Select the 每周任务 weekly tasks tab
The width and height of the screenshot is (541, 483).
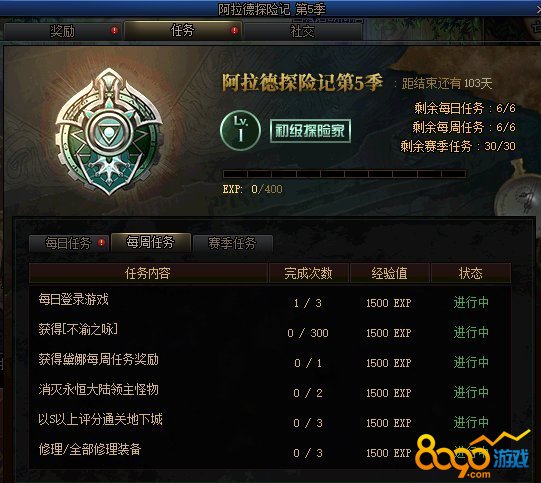click(x=150, y=242)
